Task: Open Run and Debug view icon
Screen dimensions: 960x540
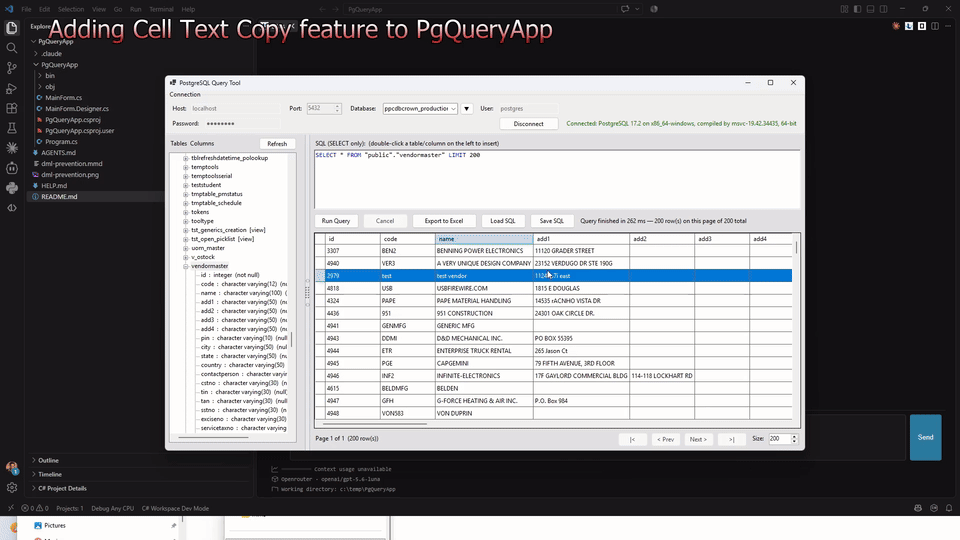Action: (12, 88)
